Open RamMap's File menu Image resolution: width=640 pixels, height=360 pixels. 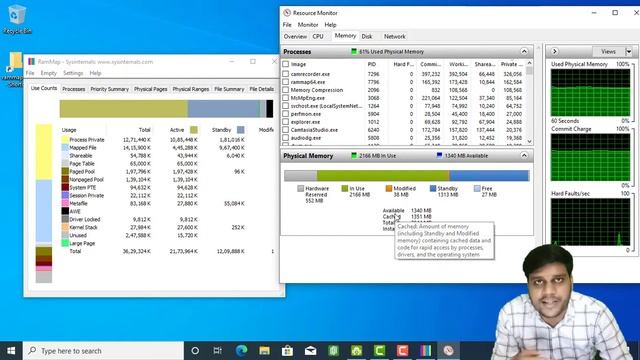tap(30, 73)
